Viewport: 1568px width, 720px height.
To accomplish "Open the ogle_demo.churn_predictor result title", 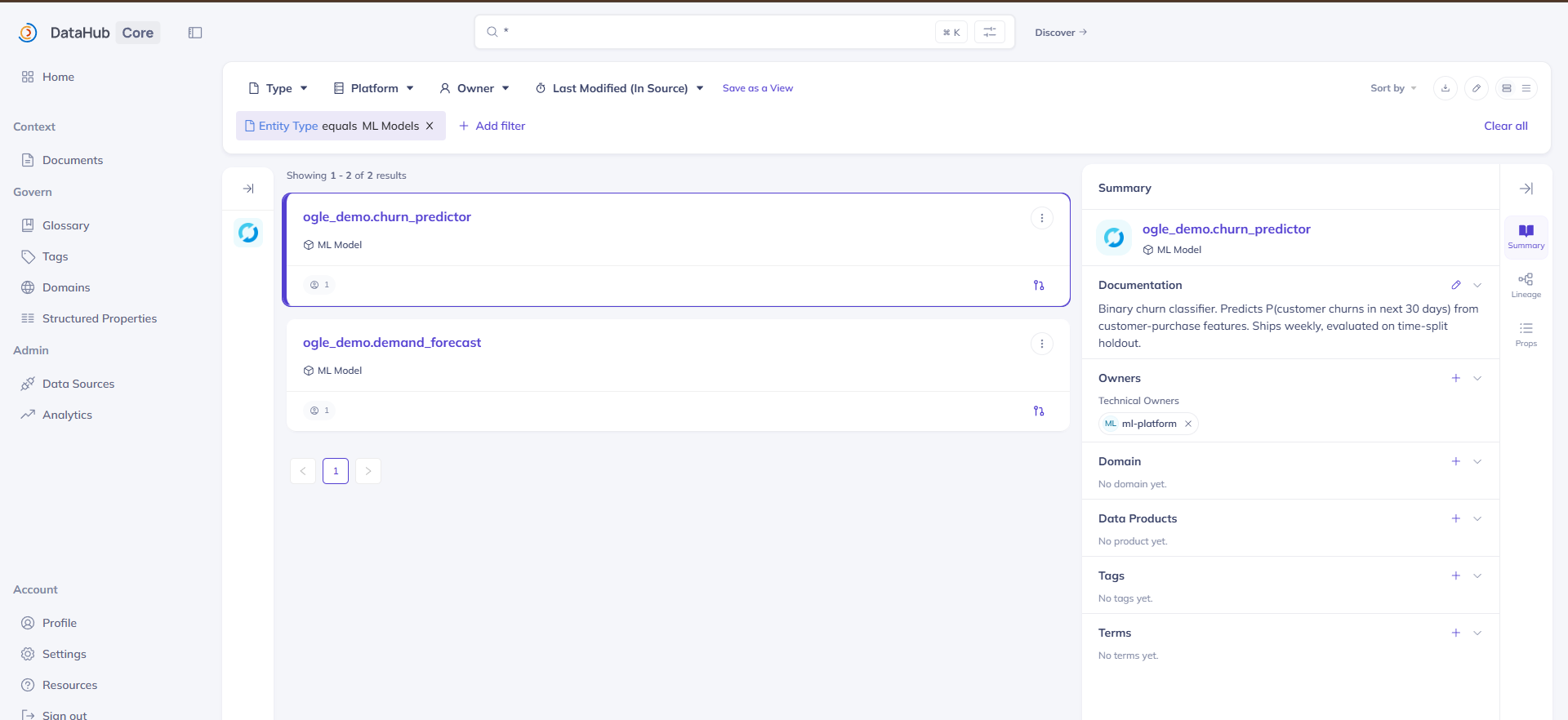I will pyautogui.click(x=387, y=216).
